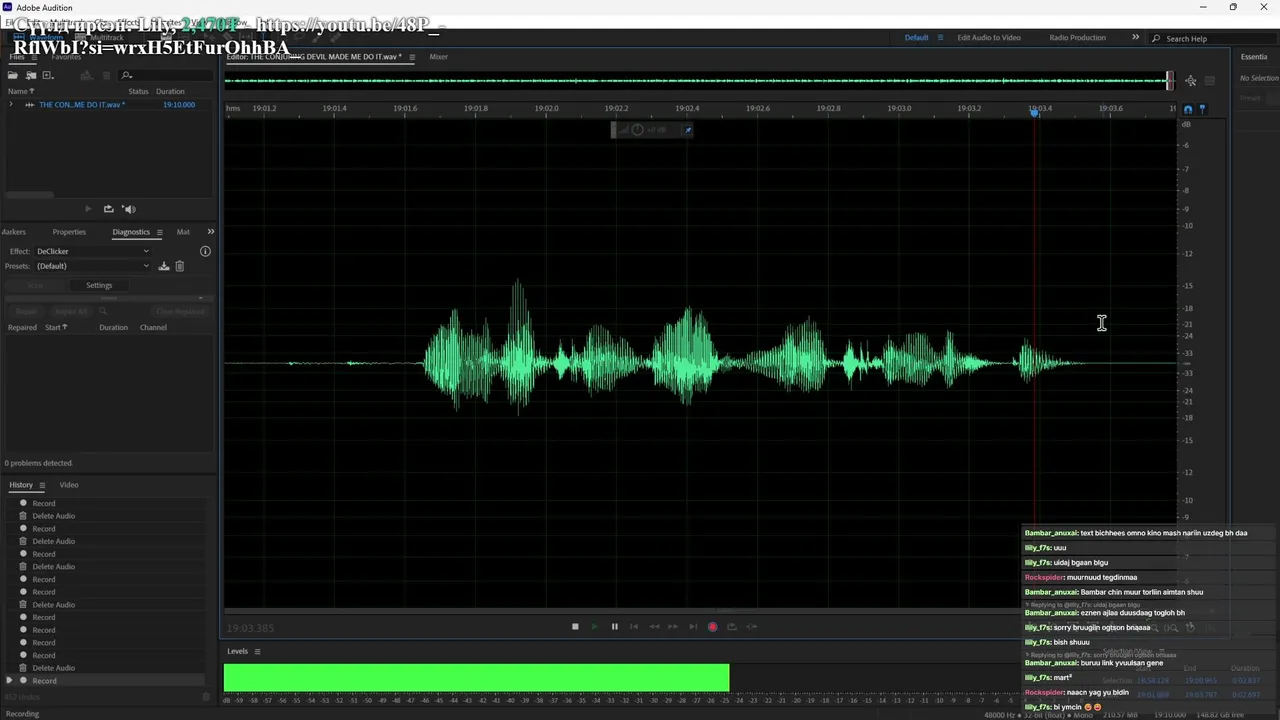Select the Edit Audio to Video workspace

coord(989,38)
